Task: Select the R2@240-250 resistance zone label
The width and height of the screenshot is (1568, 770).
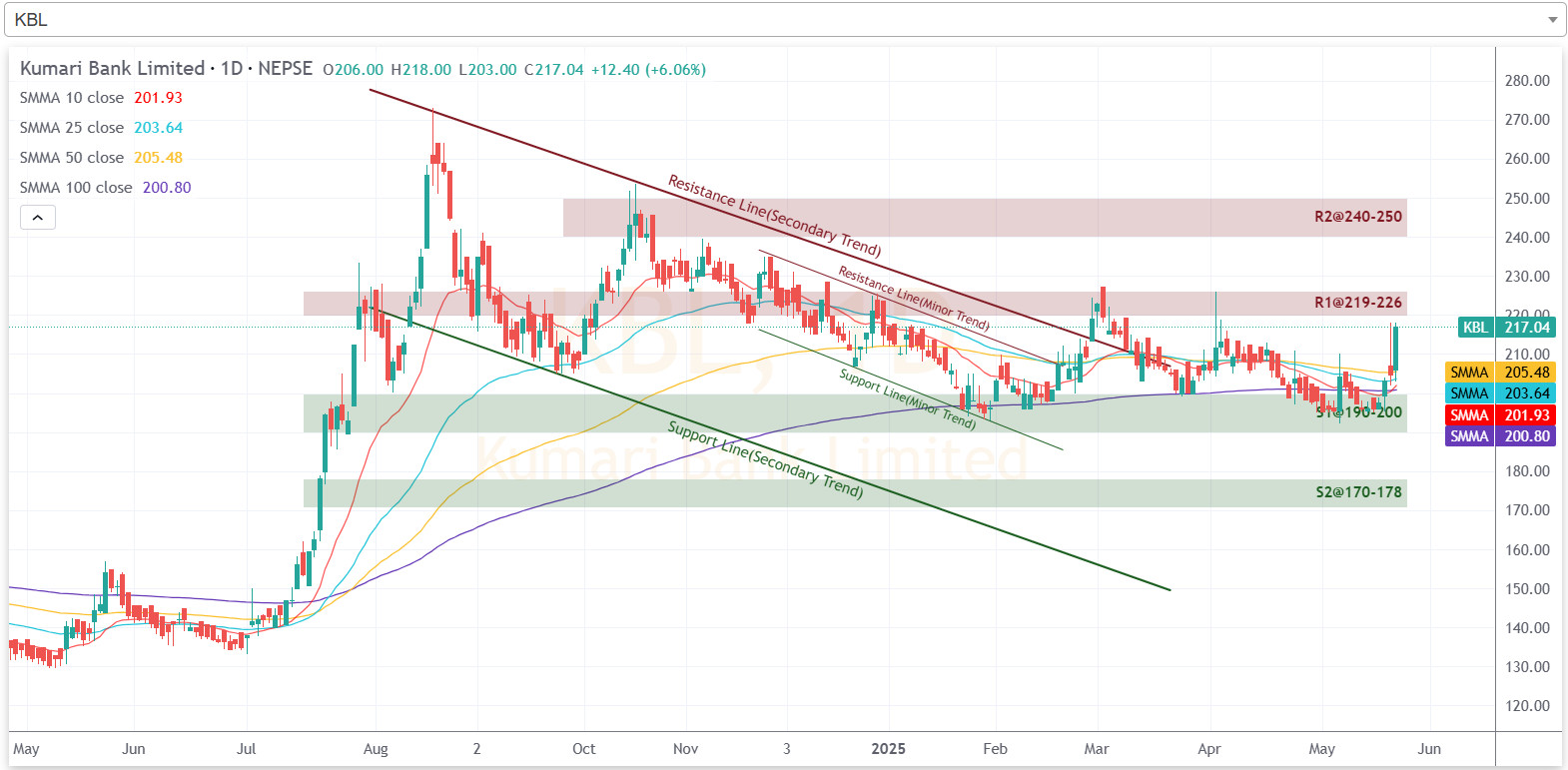Action: pyautogui.click(x=1357, y=216)
